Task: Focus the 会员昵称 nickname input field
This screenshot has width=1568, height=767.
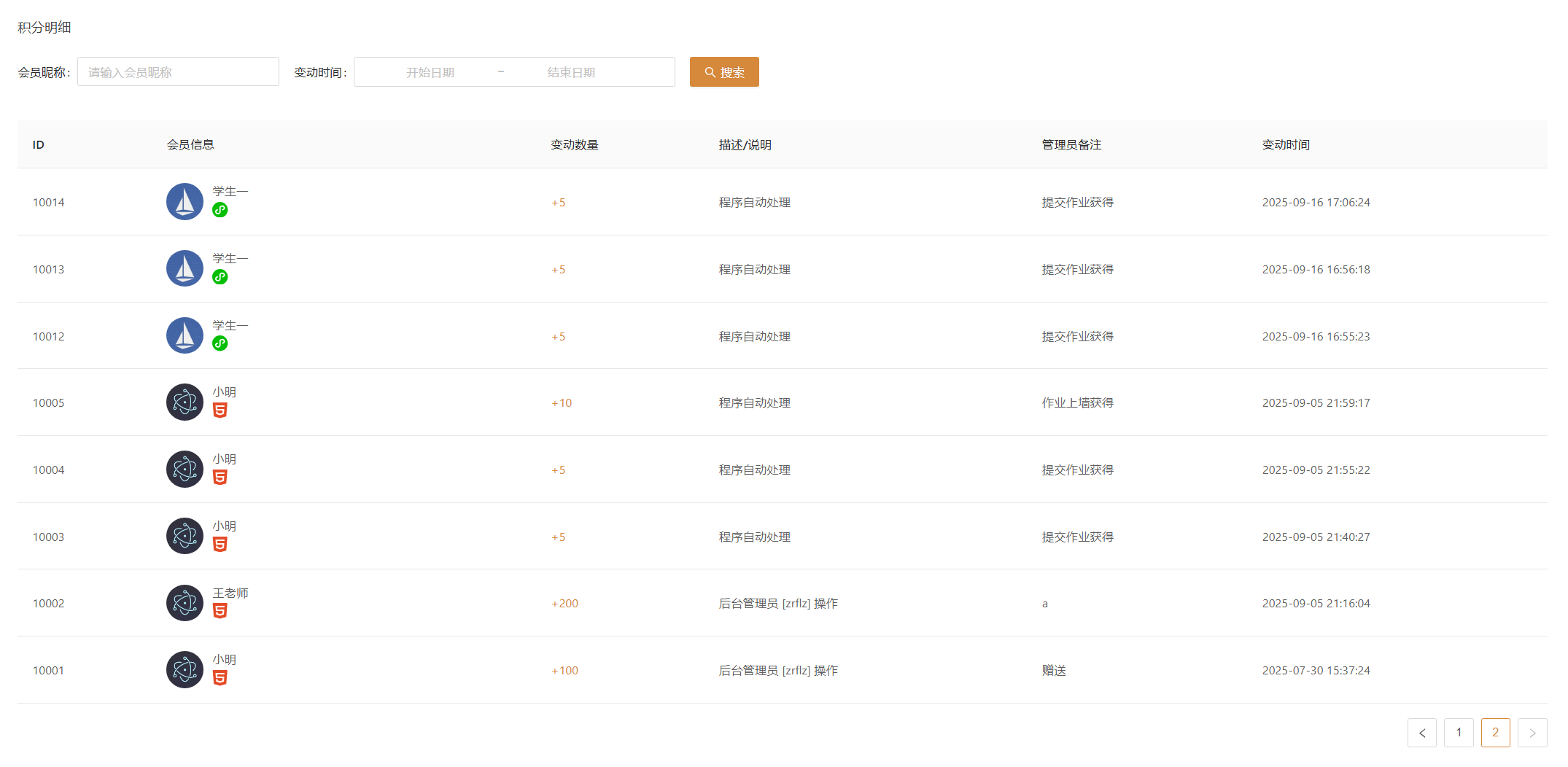Action: point(178,72)
